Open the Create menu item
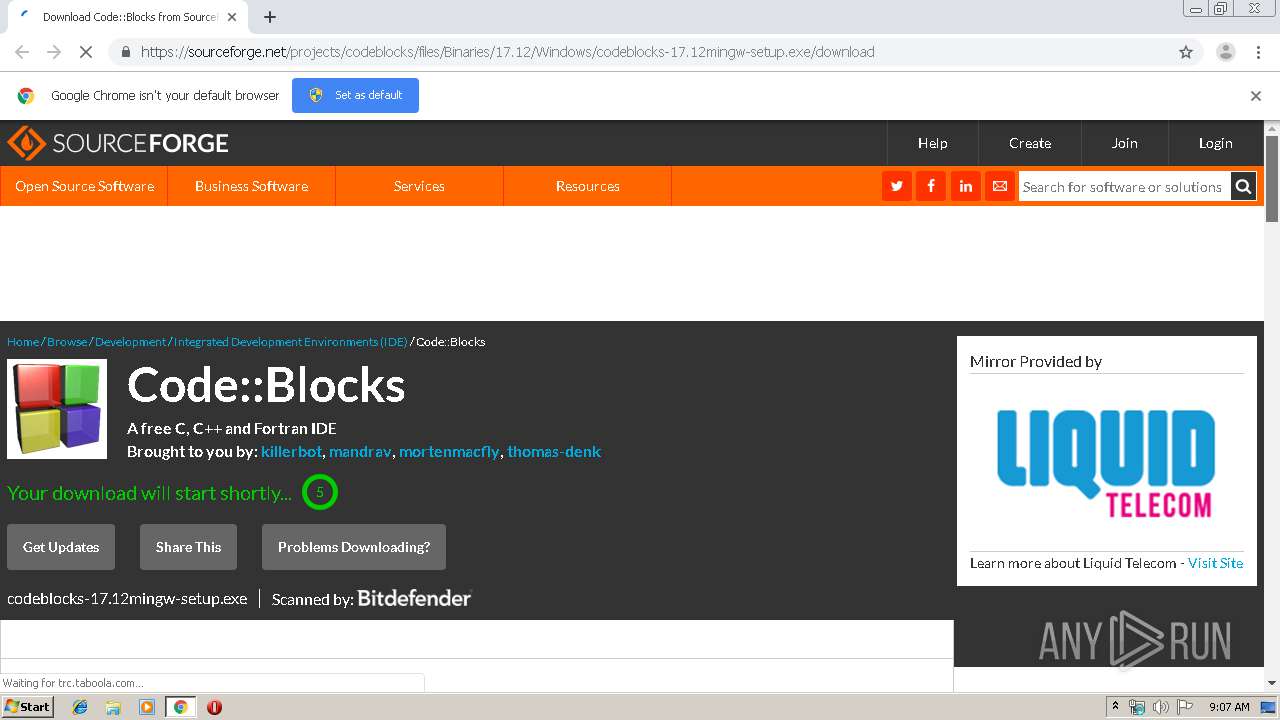The image size is (1280, 720). 1030,143
